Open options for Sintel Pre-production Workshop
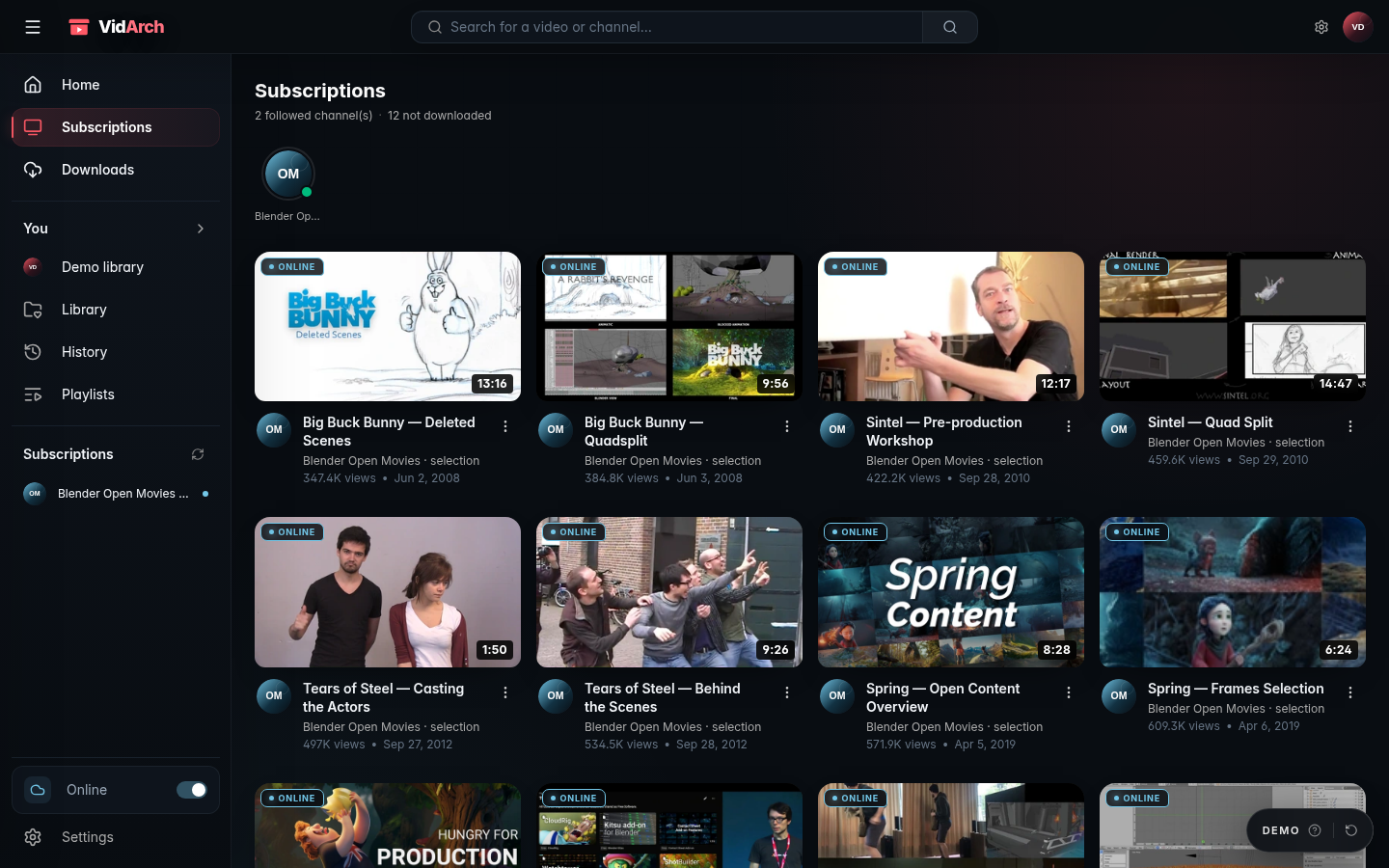The height and width of the screenshot is (868, 1389). [1069, 426]
